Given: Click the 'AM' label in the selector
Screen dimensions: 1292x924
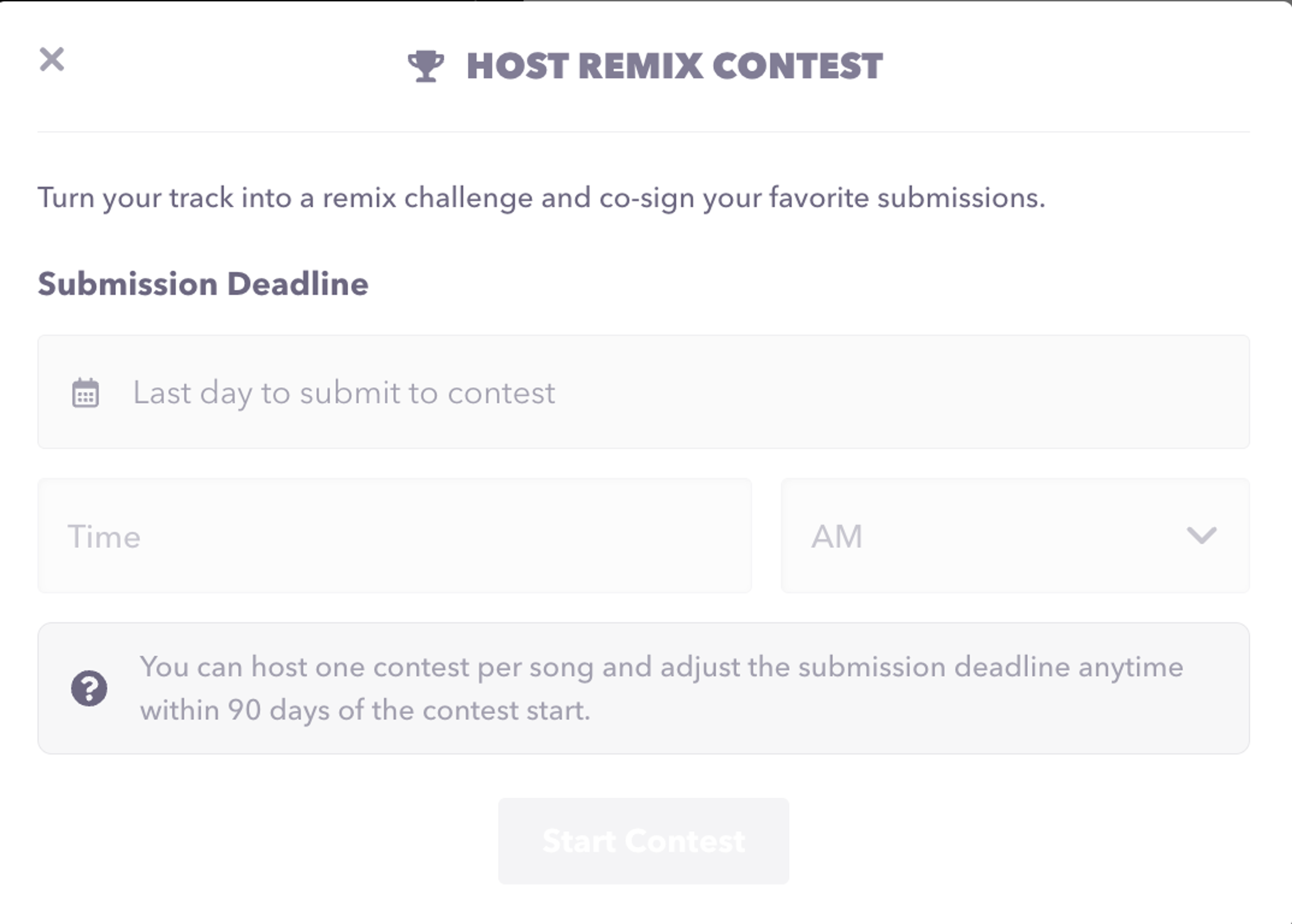Looking at the screenshot, I should [836, 537].
